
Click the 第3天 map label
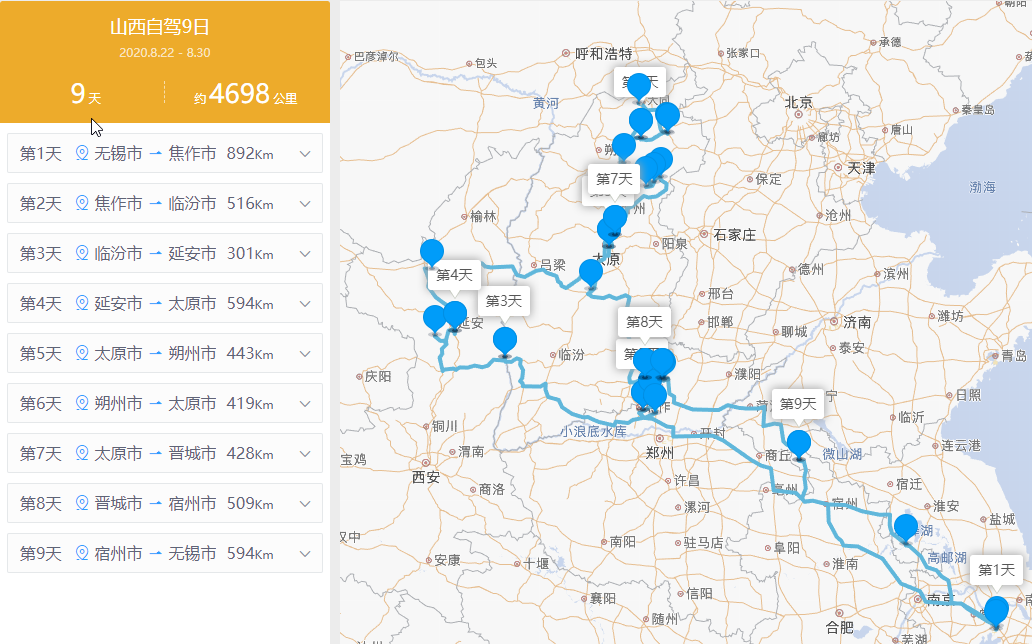pos(504,300)
